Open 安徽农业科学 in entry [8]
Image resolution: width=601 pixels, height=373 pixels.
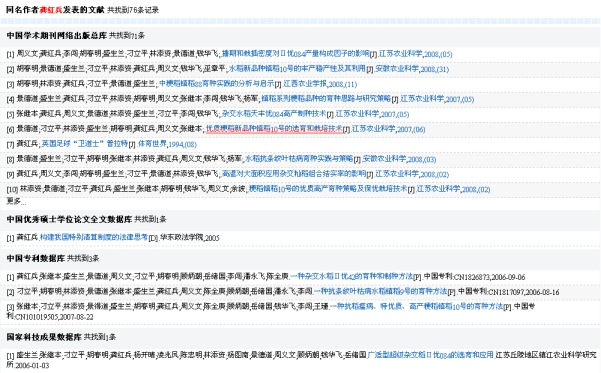click(384, 159)
